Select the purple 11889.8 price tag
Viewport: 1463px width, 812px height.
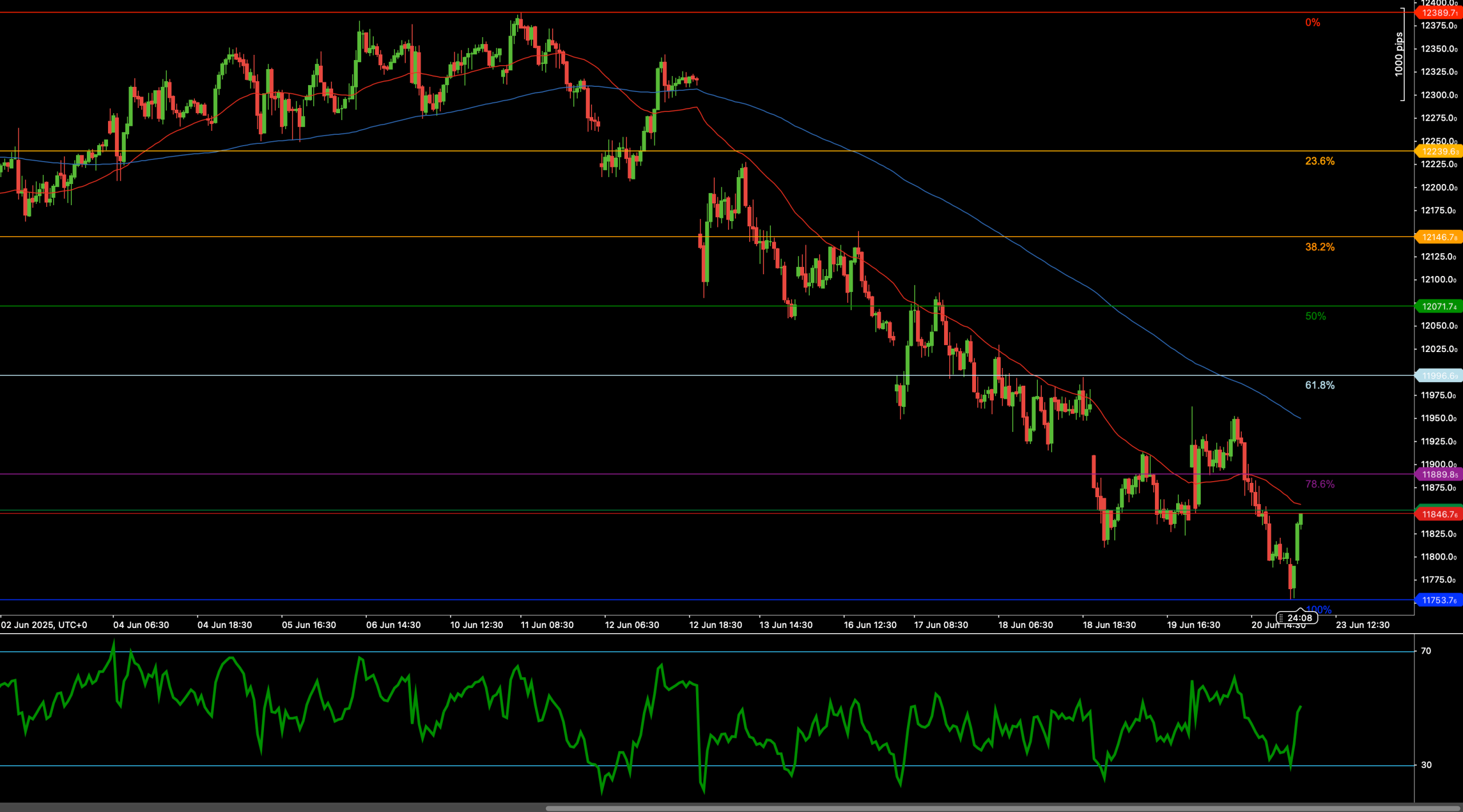click(1438, 475)
